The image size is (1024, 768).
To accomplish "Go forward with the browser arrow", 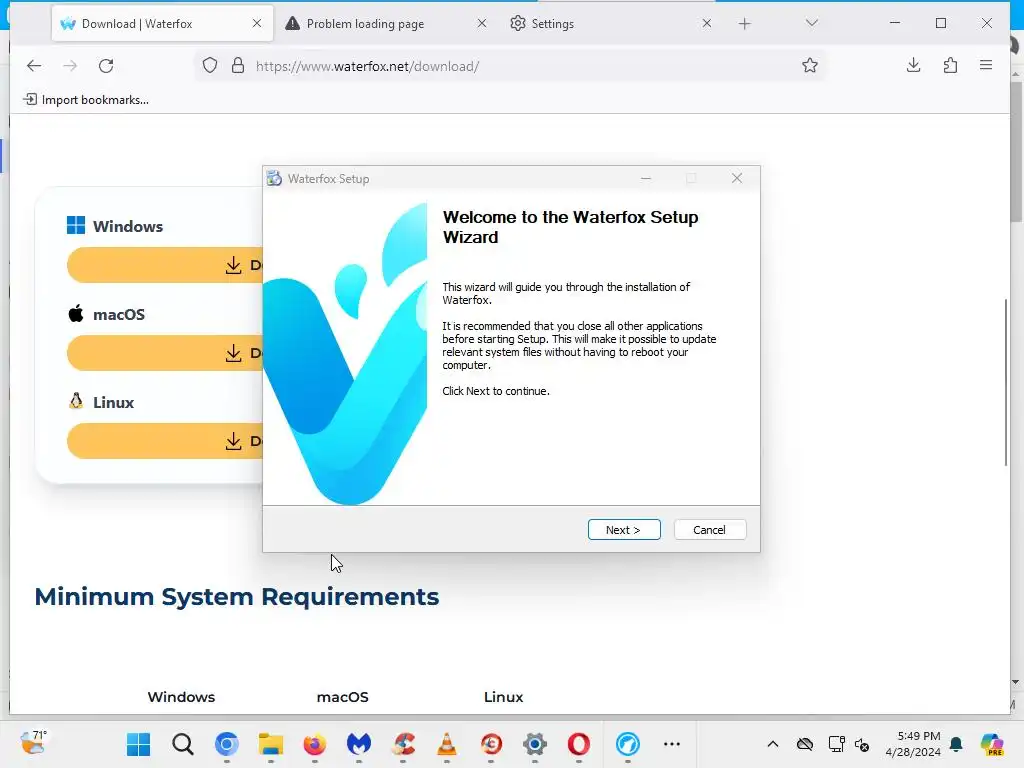I will 70,65.
